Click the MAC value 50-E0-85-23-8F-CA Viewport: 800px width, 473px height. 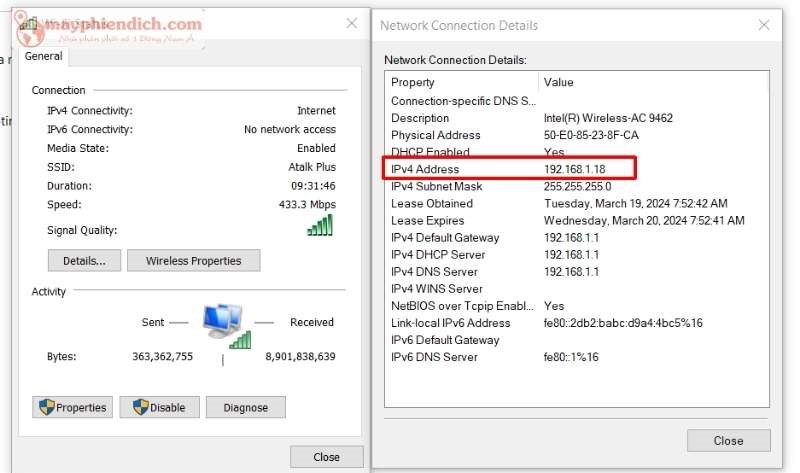(x=591, y=135)
